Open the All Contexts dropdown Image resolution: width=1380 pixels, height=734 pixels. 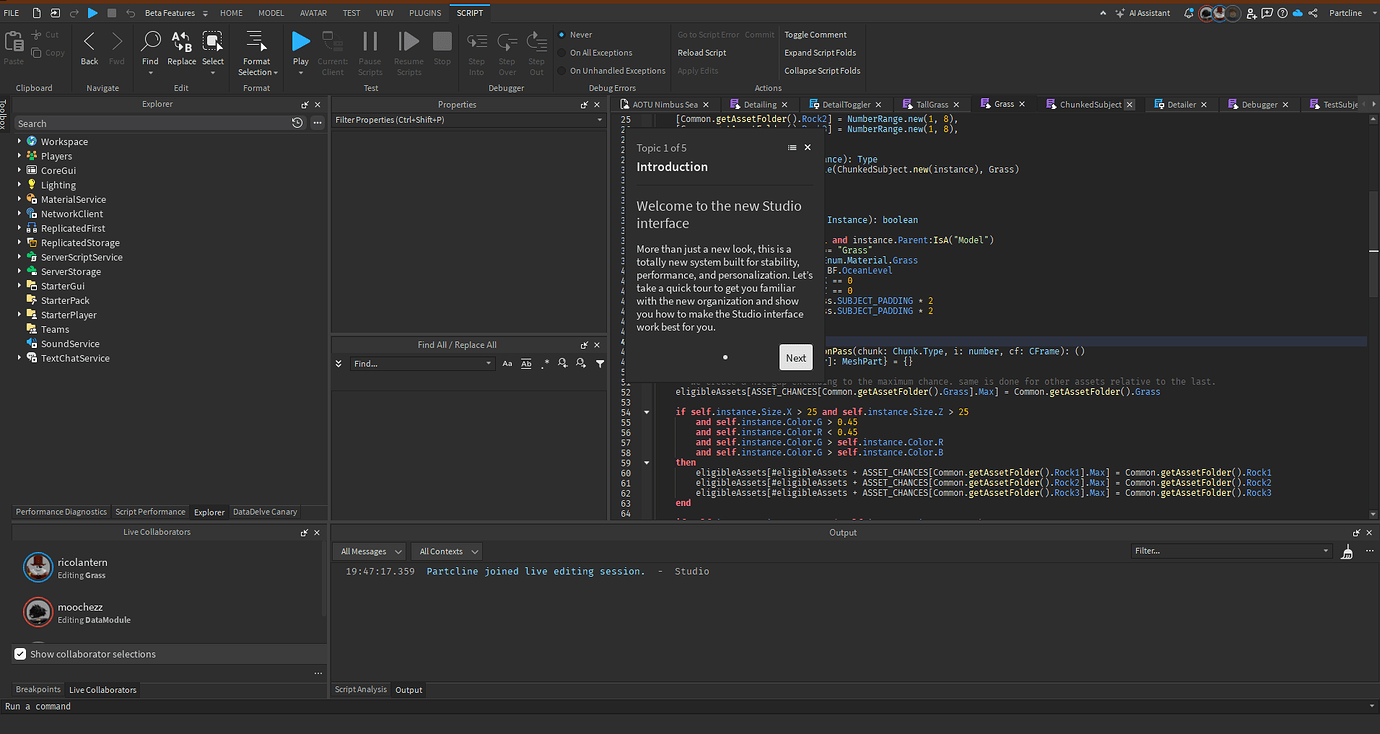pos(446,550)
